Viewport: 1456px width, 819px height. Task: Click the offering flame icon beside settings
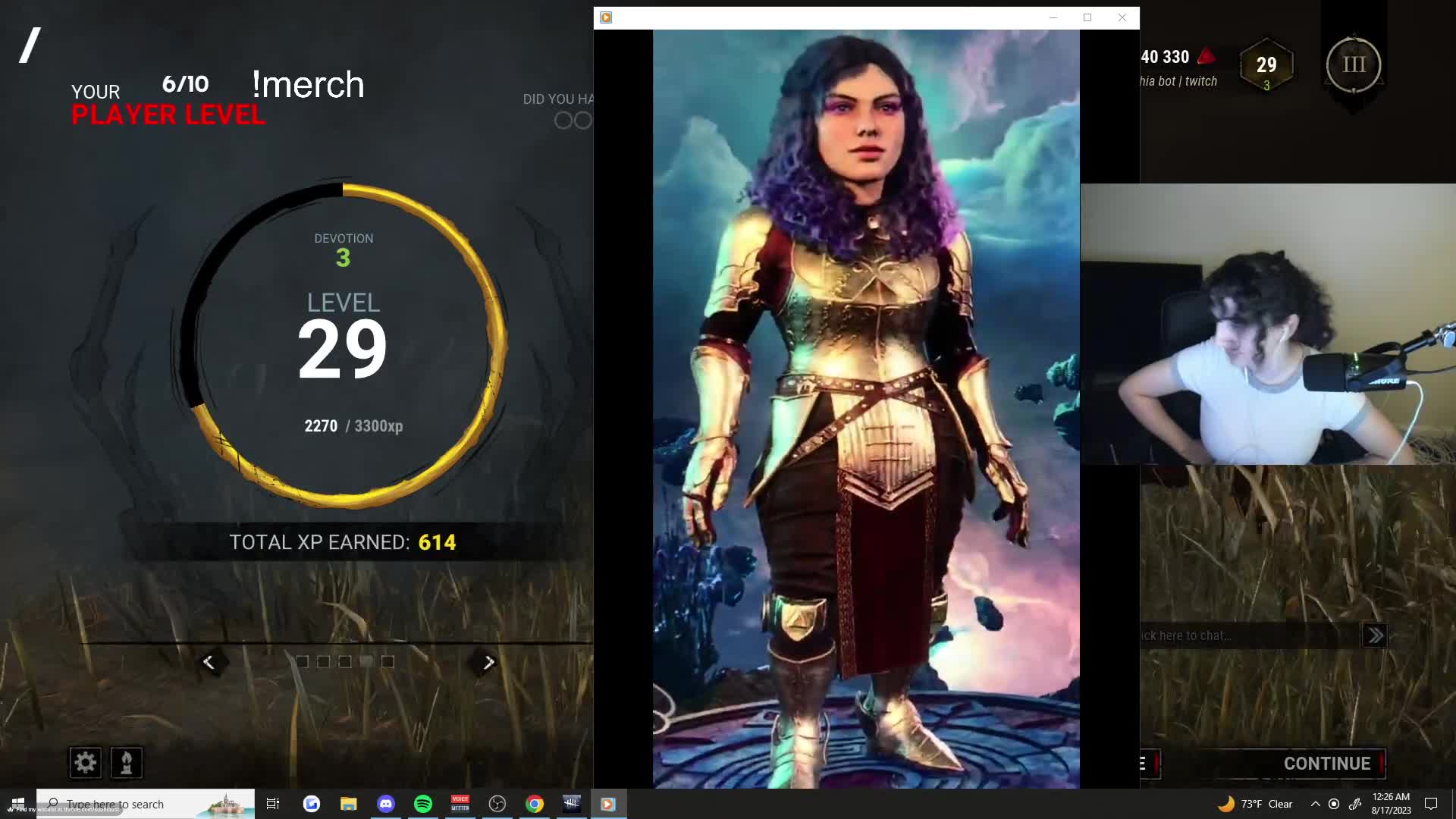point(127,762)
